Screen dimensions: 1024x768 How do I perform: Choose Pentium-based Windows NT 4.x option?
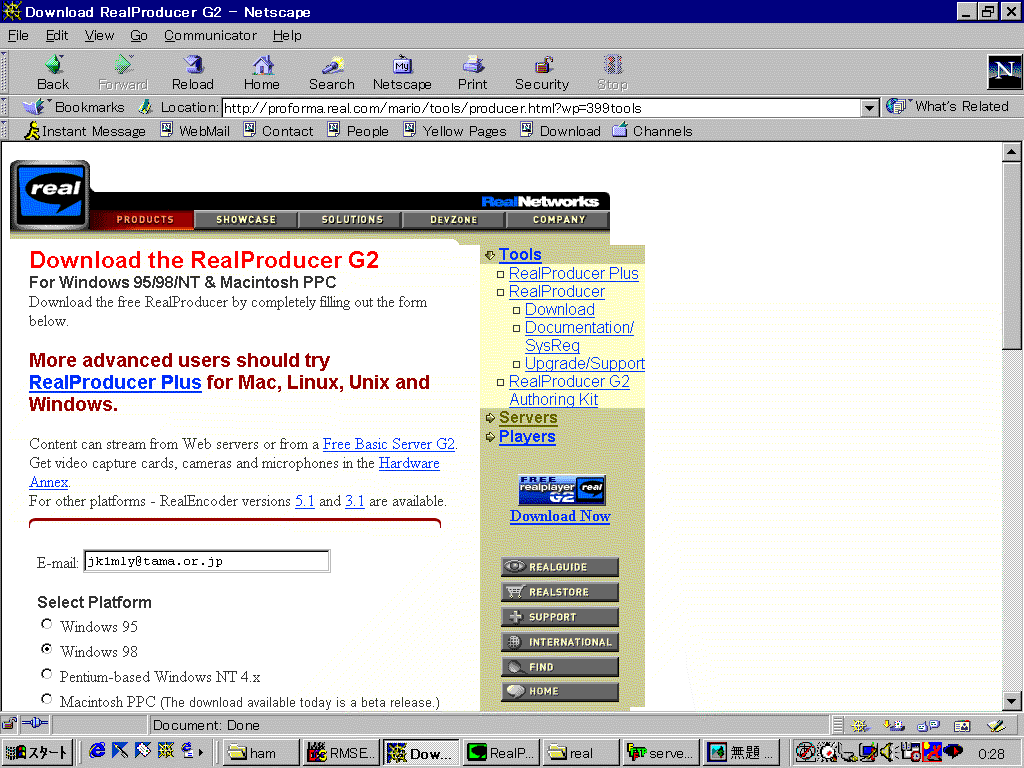[46, 674]
